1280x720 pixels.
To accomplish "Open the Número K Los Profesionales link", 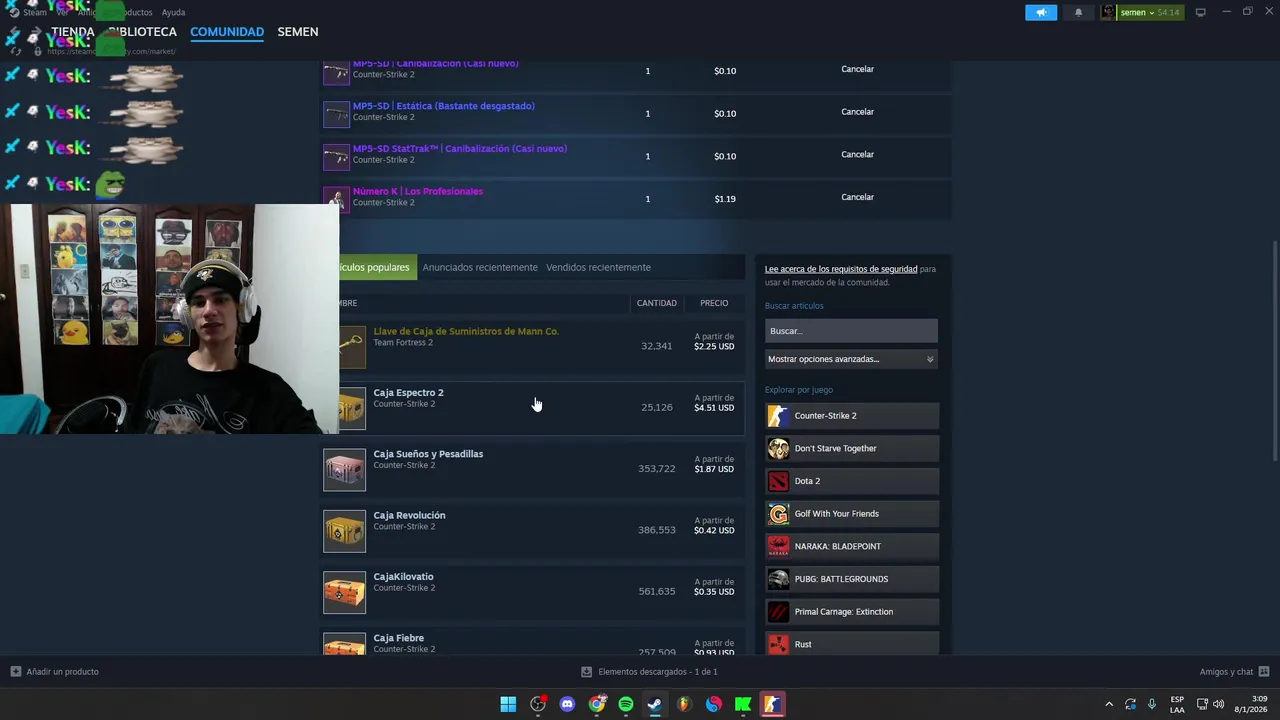I will [x=417, y=191].
